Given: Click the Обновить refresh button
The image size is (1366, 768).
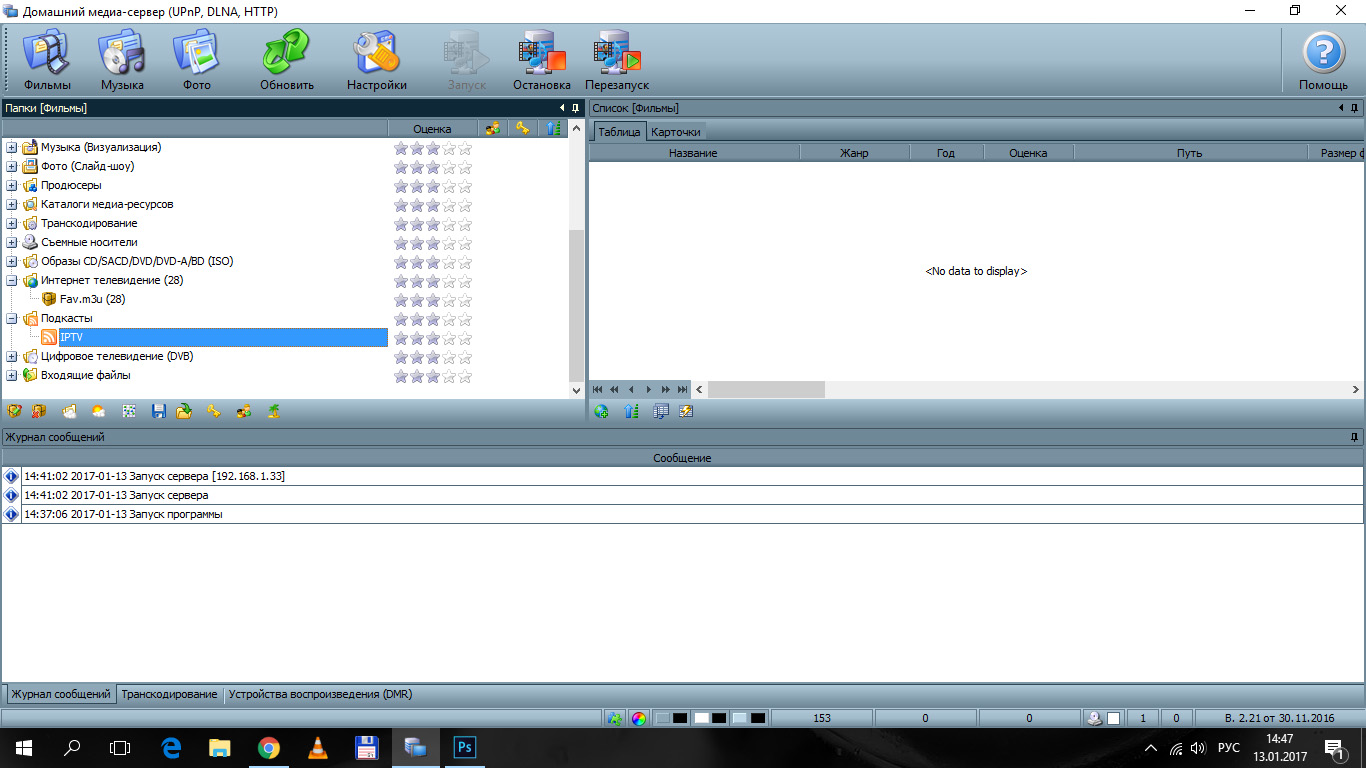Looking at the screenshot, I should tap(287, 60).
